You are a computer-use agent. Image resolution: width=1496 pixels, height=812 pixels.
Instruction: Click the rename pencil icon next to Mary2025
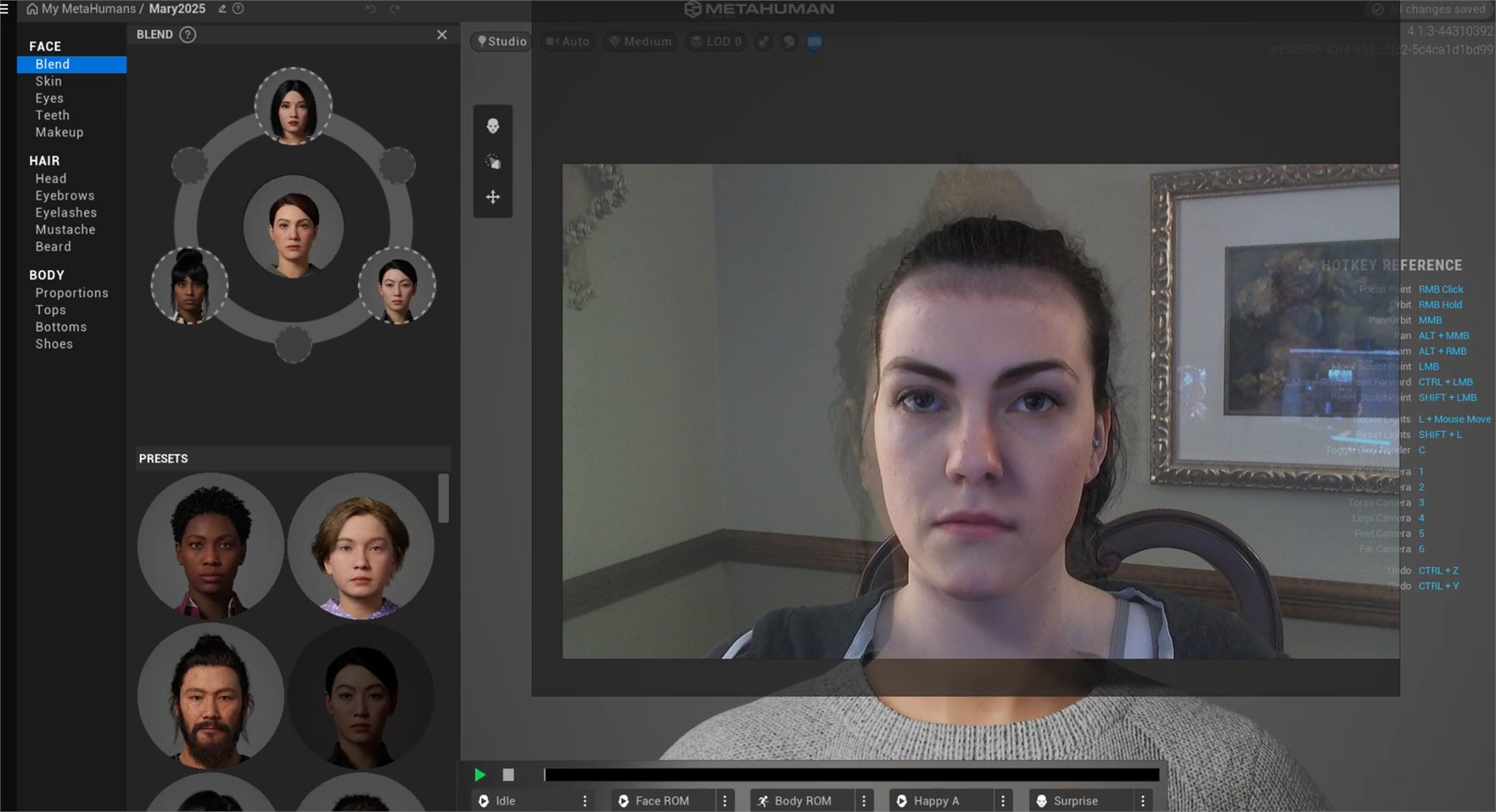click(222, 9)
